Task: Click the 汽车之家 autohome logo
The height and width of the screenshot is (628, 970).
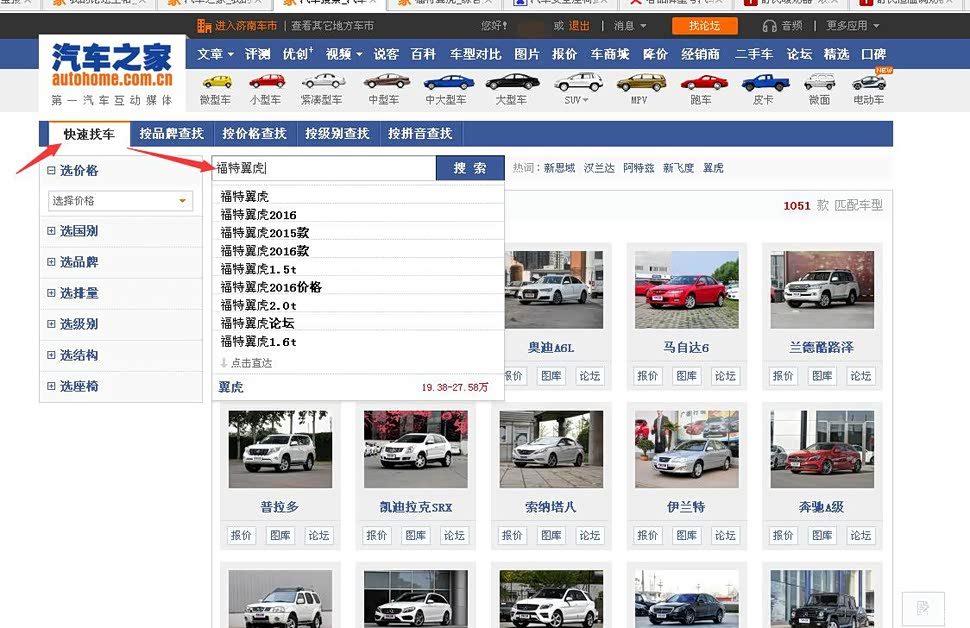Action: (112, 65)
